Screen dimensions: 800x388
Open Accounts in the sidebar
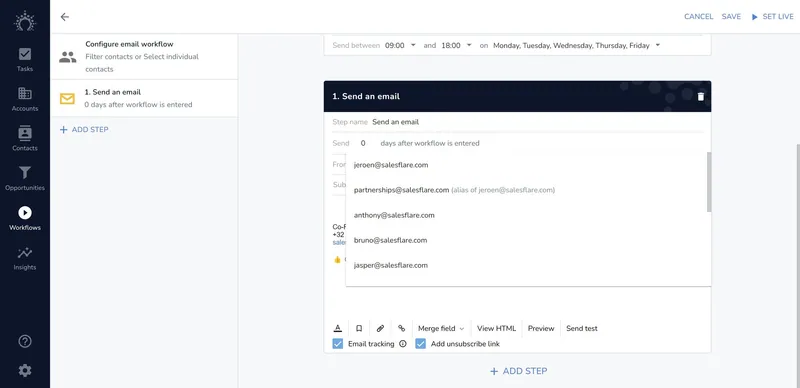(x=24, y=99)
